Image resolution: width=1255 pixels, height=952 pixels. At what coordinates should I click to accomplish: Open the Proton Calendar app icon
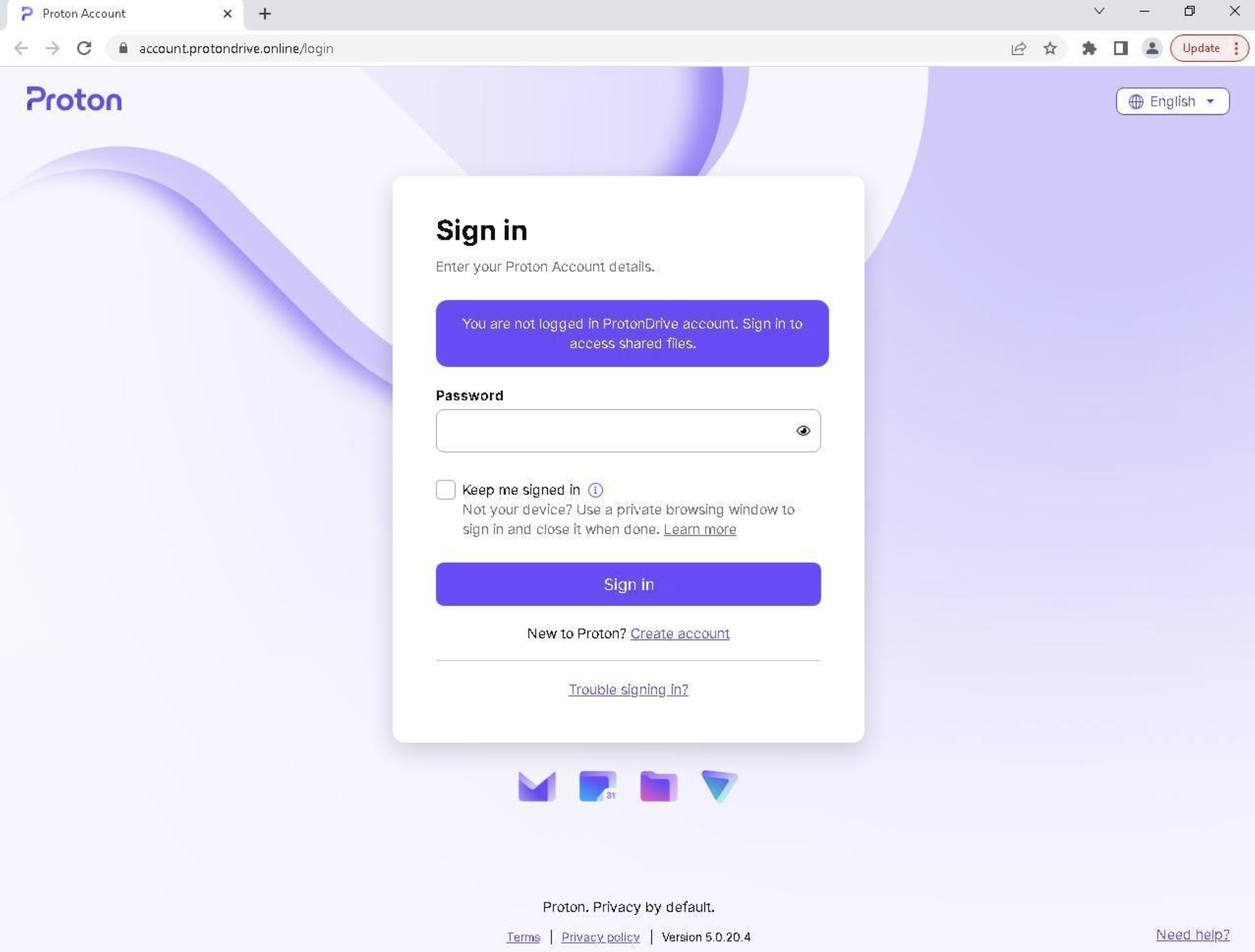(597, 786)
